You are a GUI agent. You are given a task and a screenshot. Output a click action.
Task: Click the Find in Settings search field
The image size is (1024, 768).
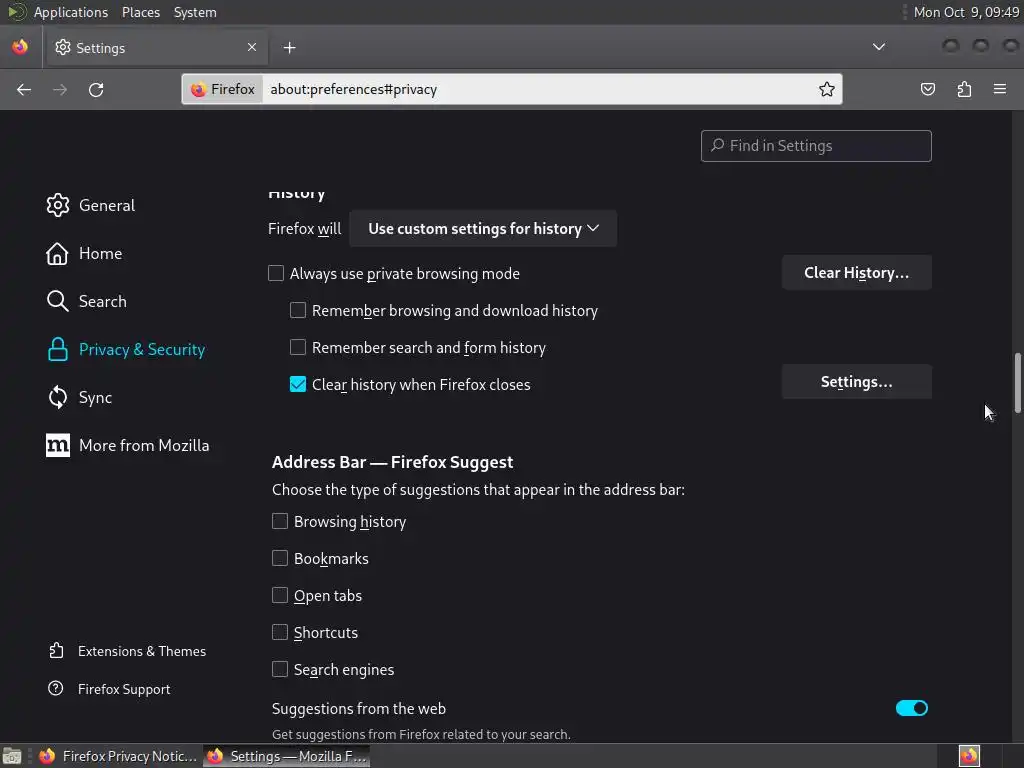(x=816, y=146)
